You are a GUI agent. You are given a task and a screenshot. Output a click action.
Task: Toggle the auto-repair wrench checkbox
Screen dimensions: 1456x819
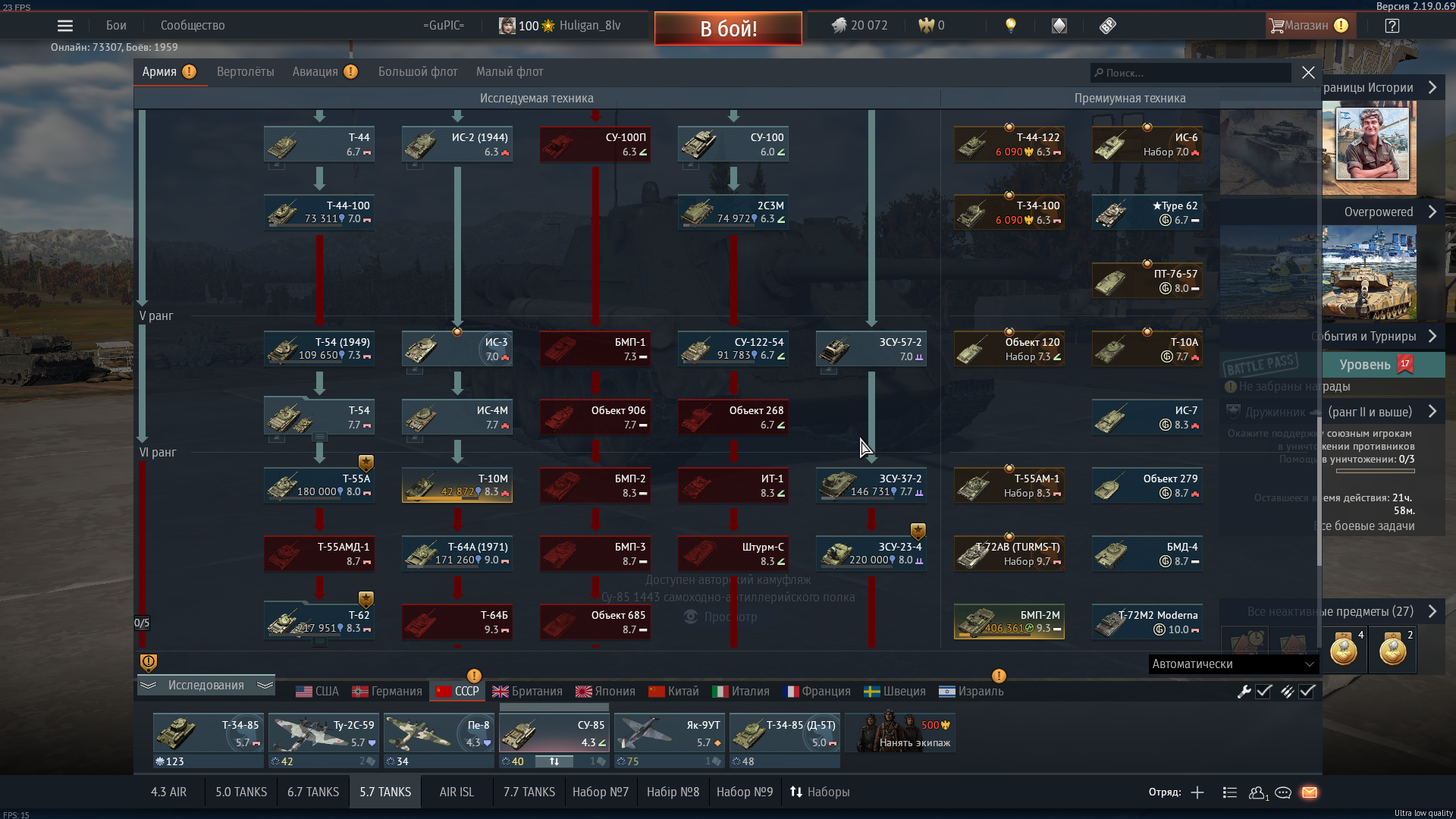point(1263,692)
